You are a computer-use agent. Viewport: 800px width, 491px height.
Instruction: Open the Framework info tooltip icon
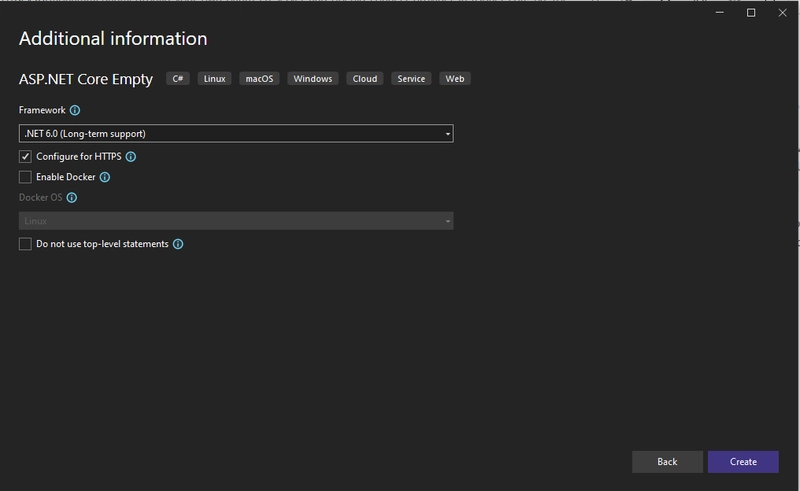point(74,110)
